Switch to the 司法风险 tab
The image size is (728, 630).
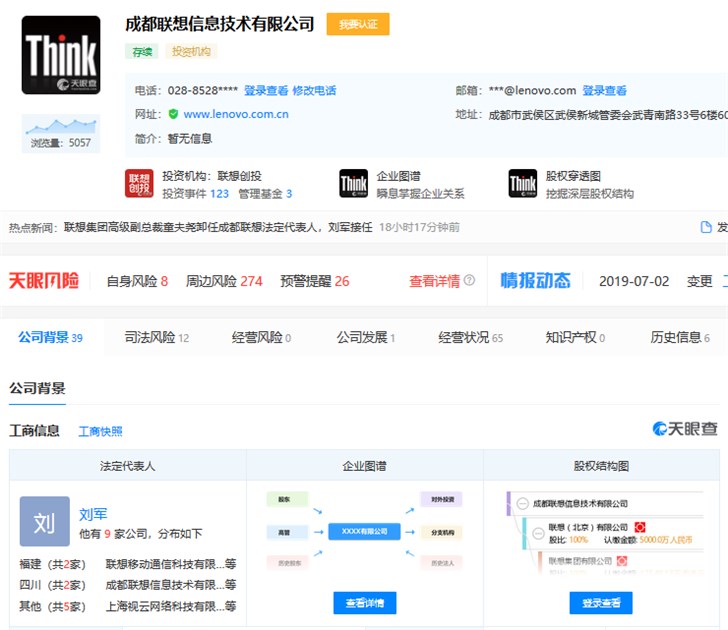[x=156, y=338]
